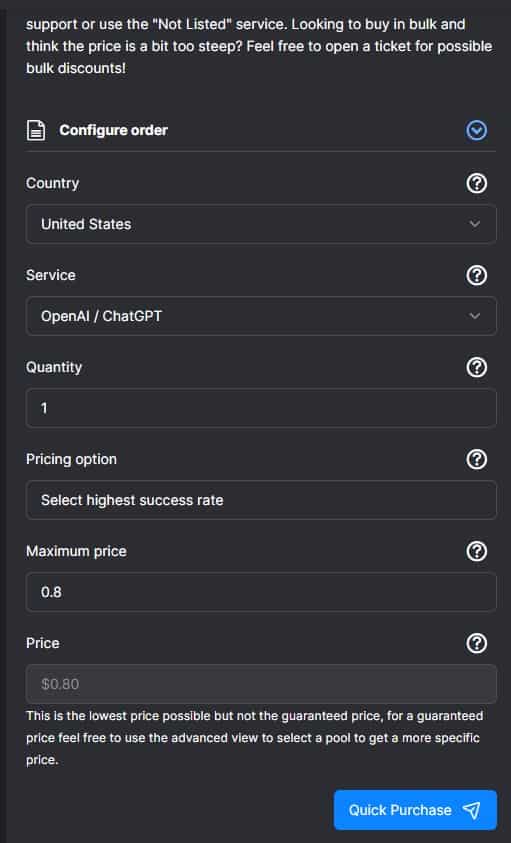Viewport: 511px width, 843px height.
Task: Click the Configure order heading text
Action: click(x=113, y=130)
